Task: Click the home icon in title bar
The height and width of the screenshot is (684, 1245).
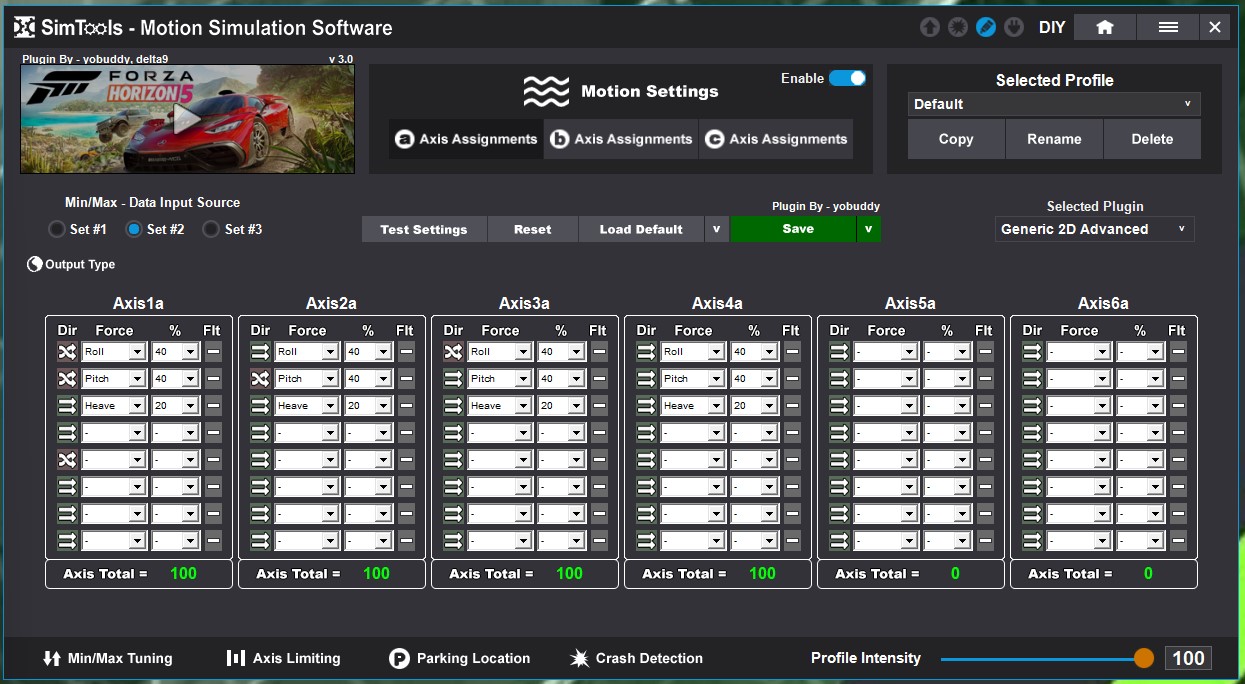Action: [1104, 27]
